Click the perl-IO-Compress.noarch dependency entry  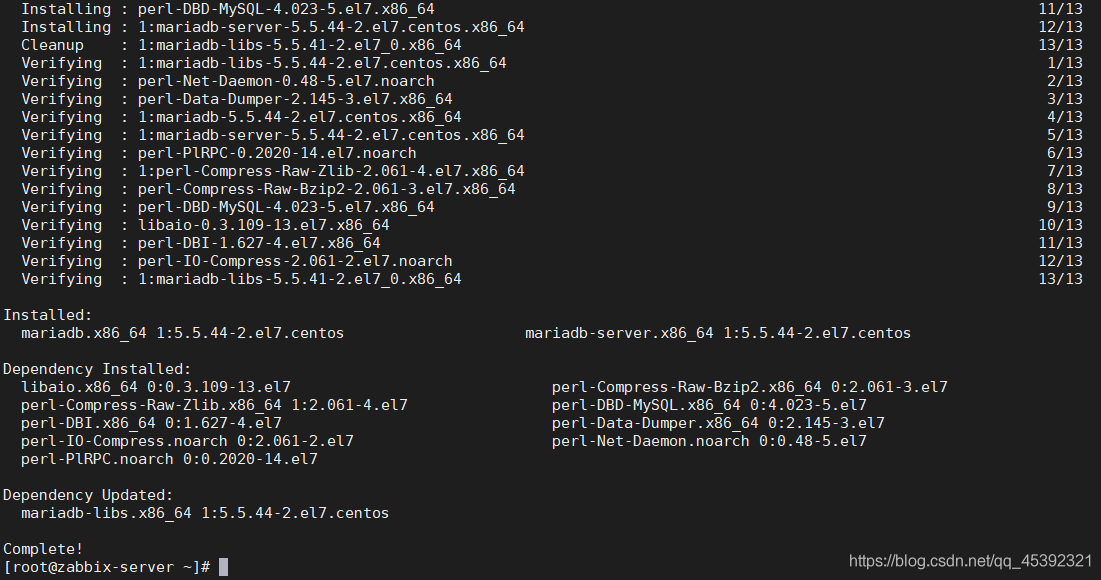(187, 441)
